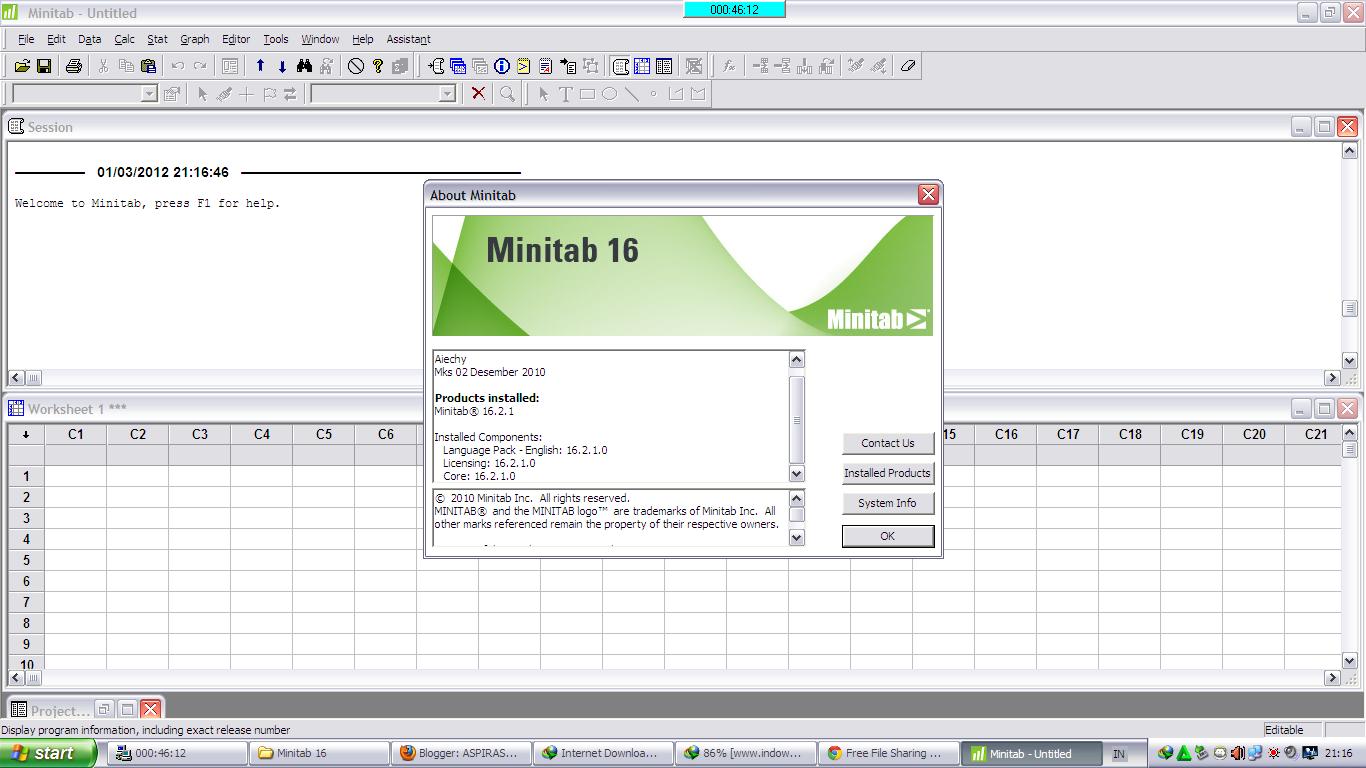1366x768 pixels.
Task: Select worksheet row header 3
Action: point(26,518)
